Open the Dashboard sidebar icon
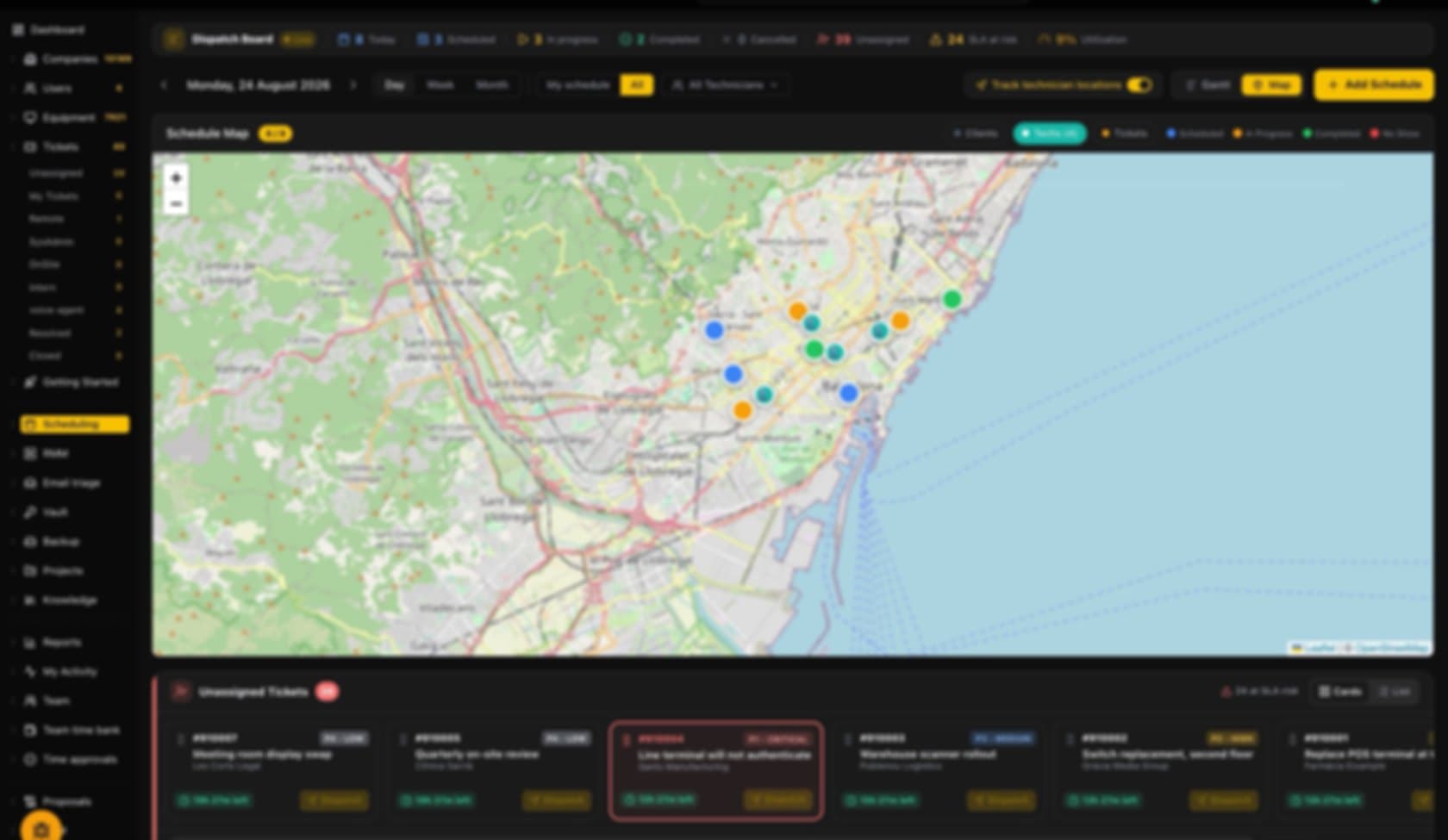This screenshot has width=1448, height=840. (18, 30)
